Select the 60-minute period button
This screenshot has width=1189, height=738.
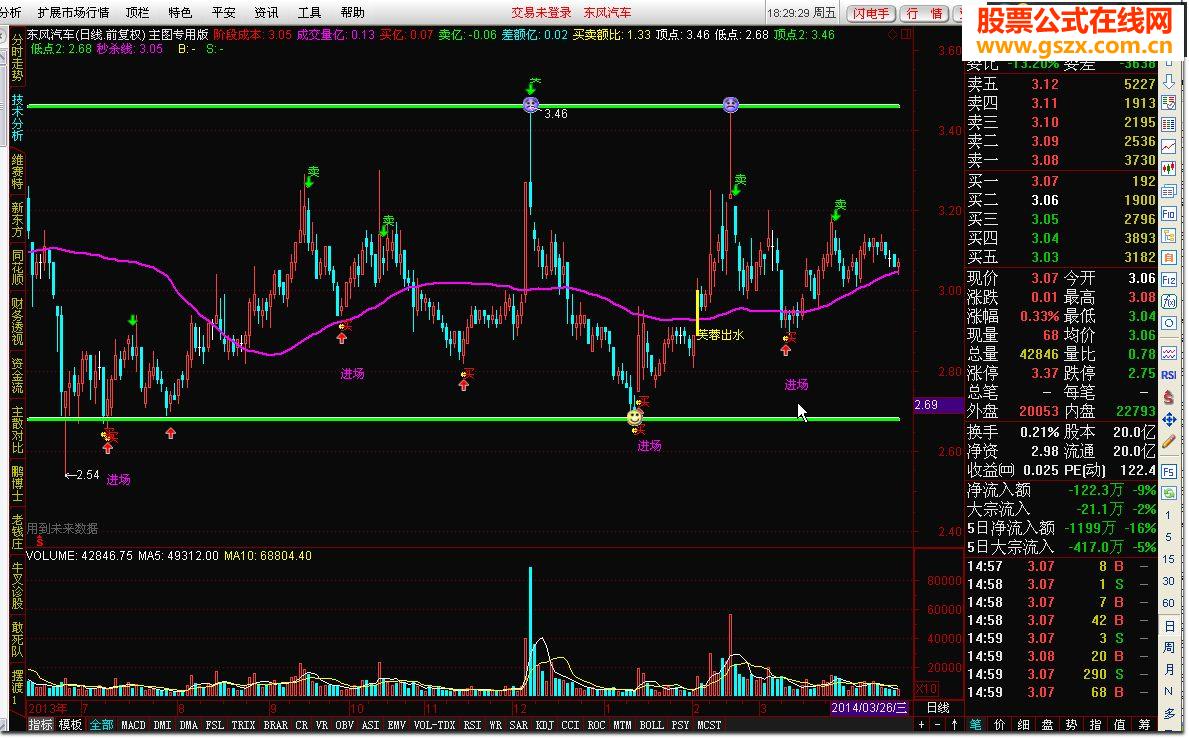(x=1168, y=604)
